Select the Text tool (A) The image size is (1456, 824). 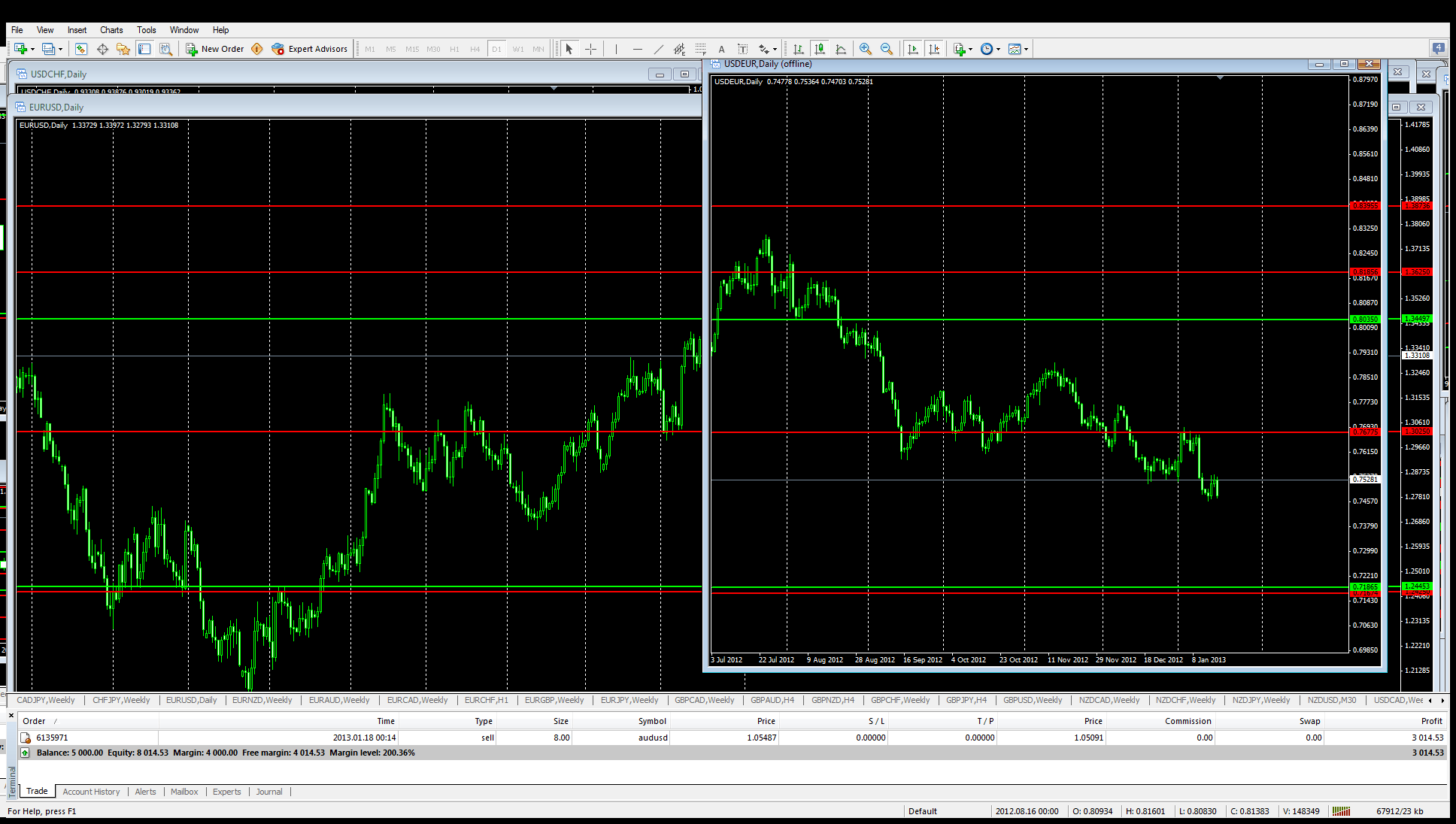pos(721,49)
